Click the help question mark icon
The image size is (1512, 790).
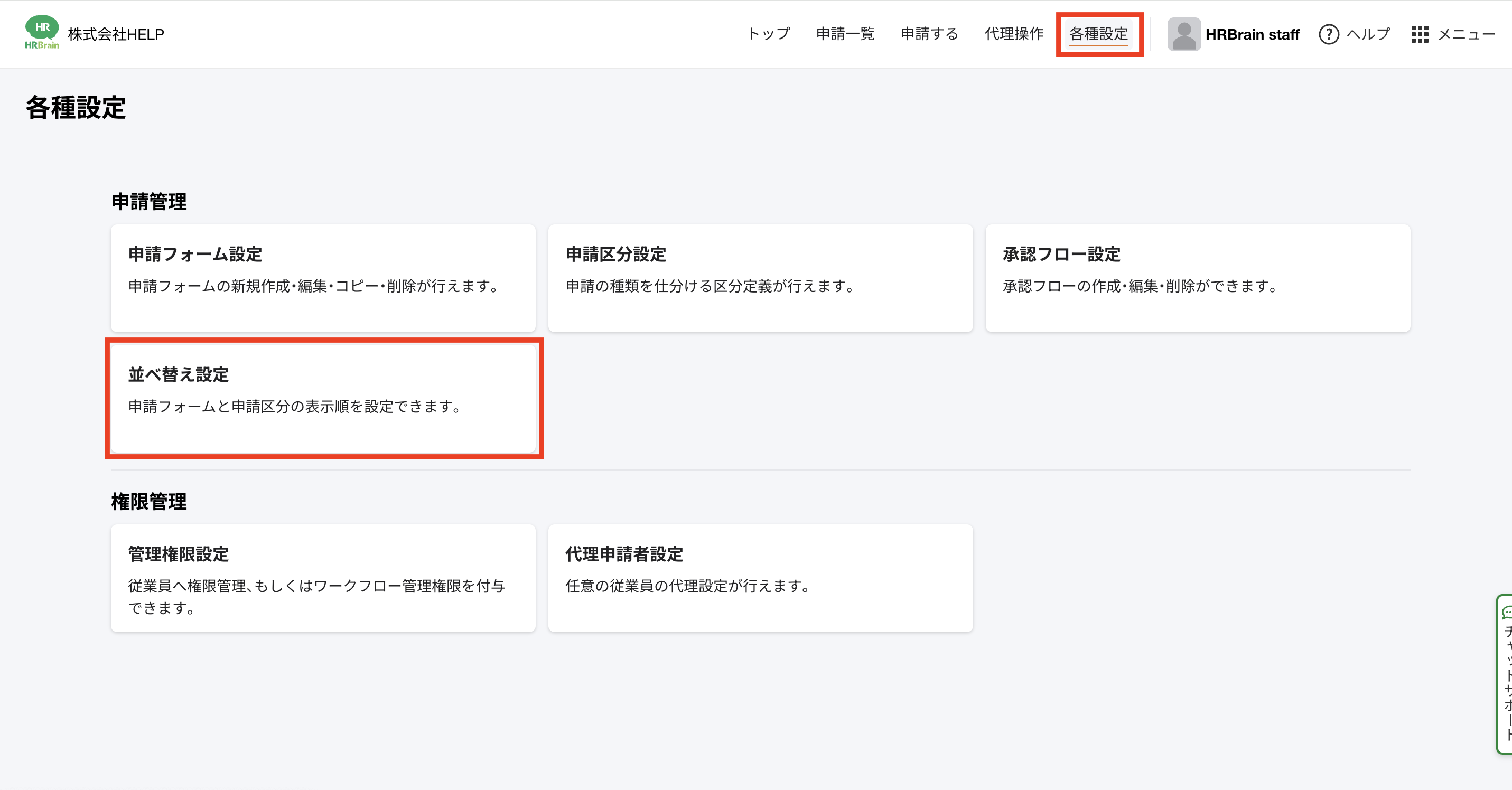pos(1328,34)
